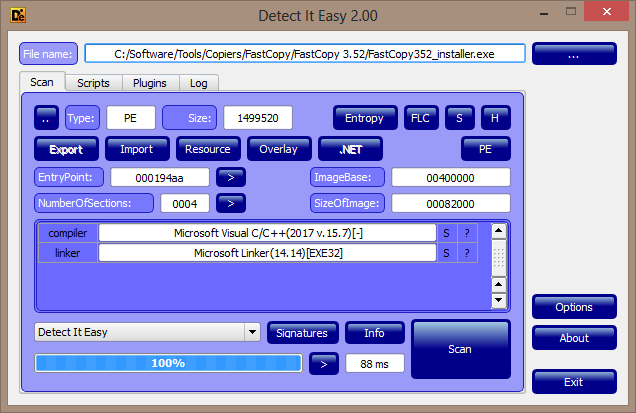Click the S button next to FLC
The image size is (636, 413).
point(460,118)
